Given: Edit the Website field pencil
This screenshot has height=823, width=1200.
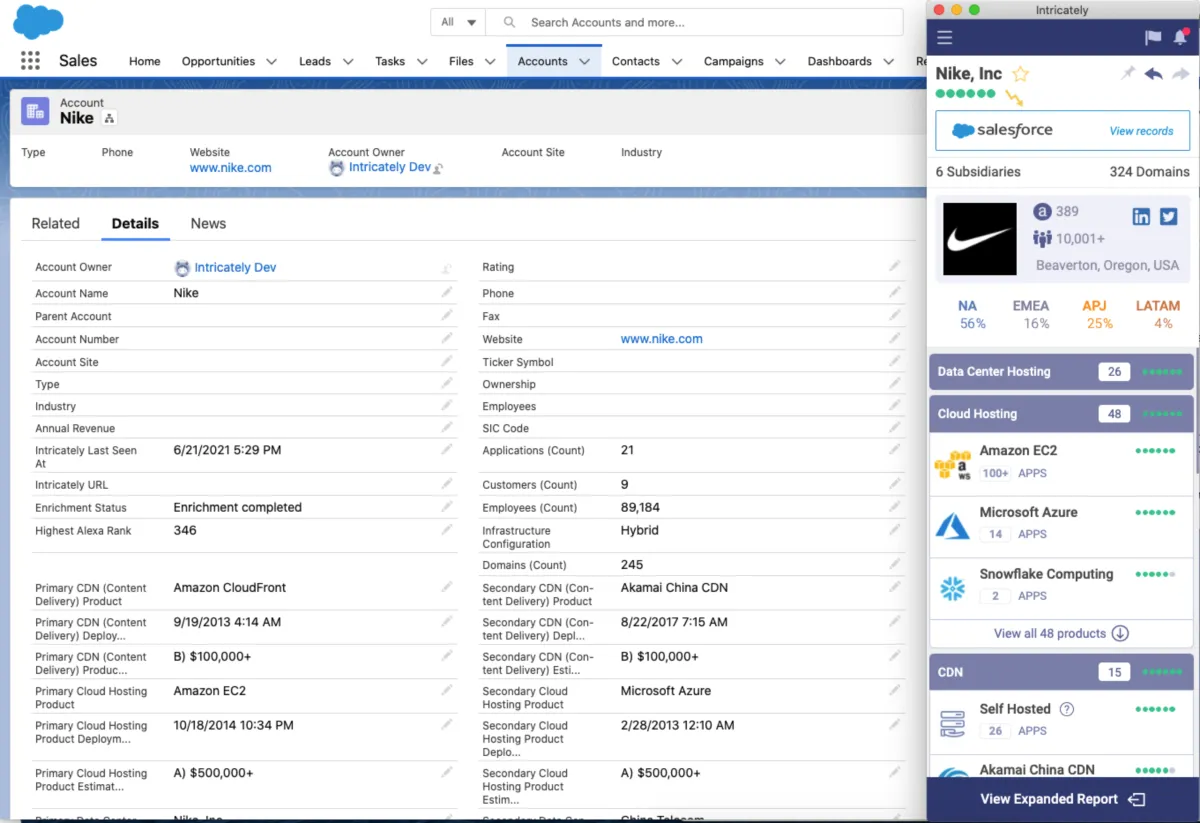Looking at the screenshot, I should (895, 339).
